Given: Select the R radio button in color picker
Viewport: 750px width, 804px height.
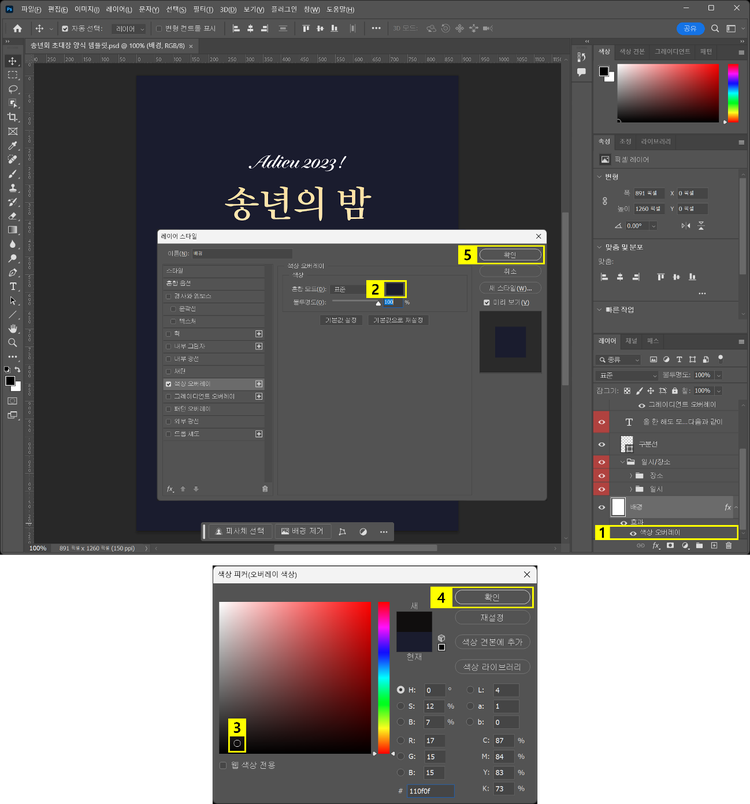Looking at the screenshot, I should pyautogui.click(x=401, y=740).
